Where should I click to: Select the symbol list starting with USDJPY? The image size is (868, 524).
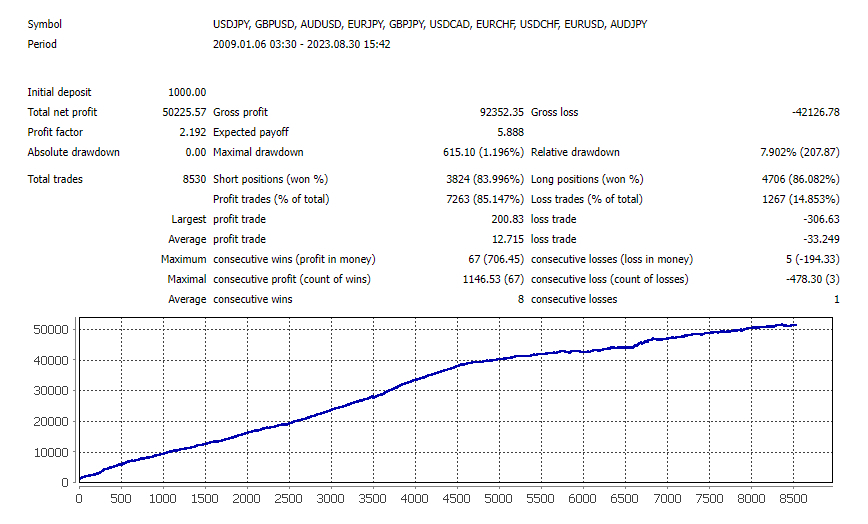(x=430, y=24)
